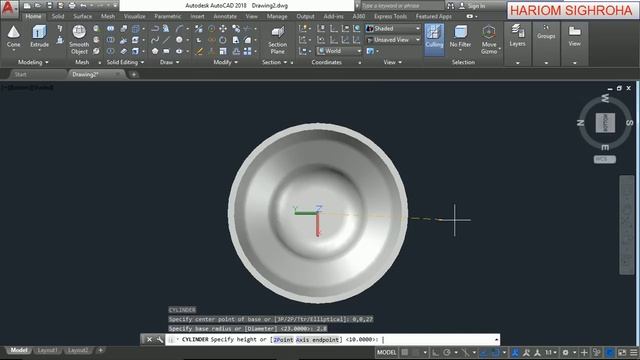This screenshot has height=360, width=640.
Task: Click the Move tool in Modify panel
Action: [223, 29]
